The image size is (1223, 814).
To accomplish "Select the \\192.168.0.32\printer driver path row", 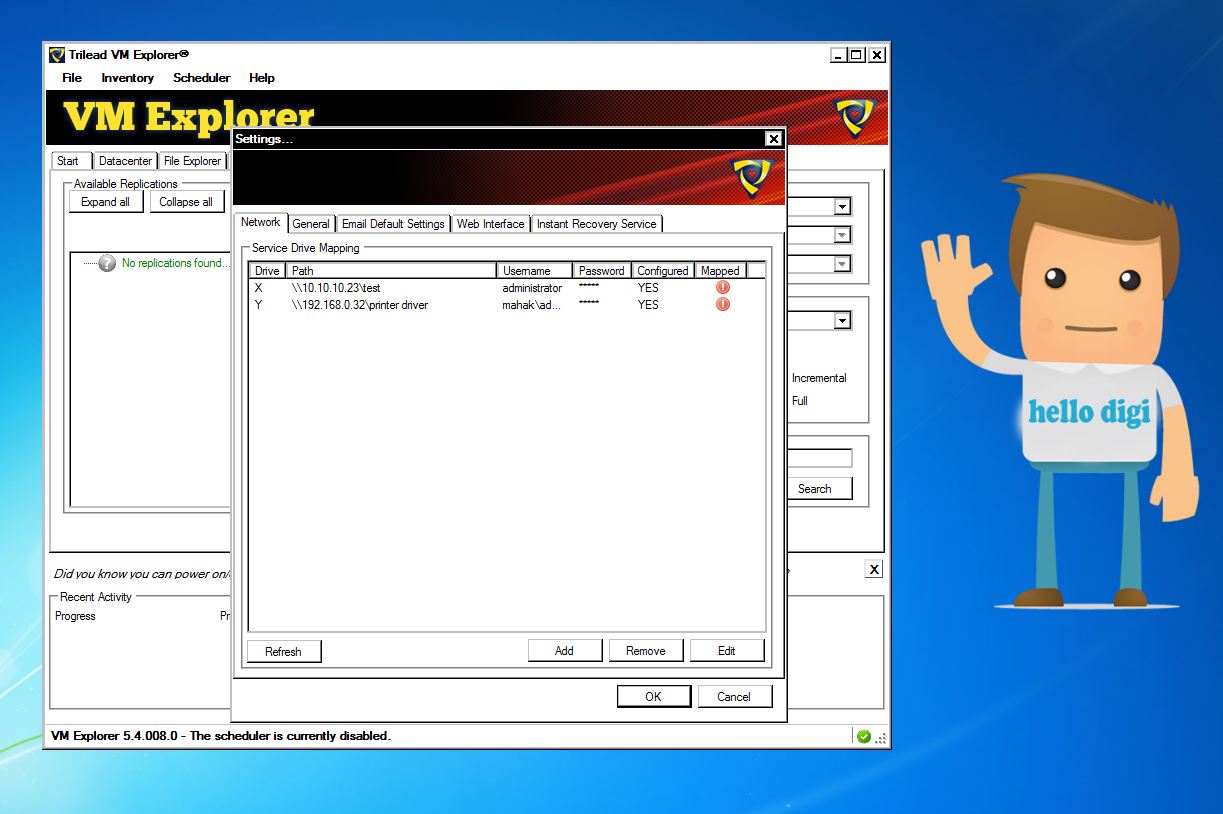I will coord(360,305).
